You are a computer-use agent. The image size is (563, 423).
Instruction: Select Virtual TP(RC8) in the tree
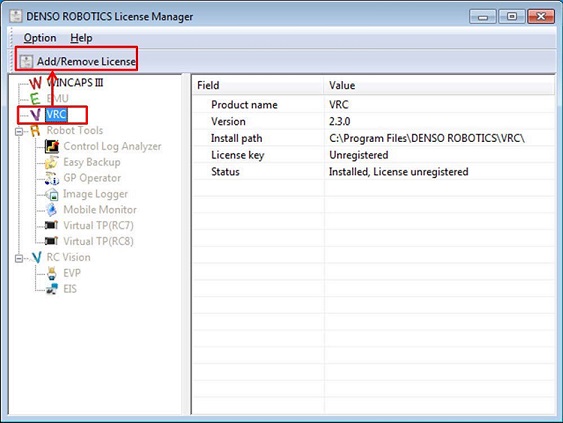click(x=98, y=241)
